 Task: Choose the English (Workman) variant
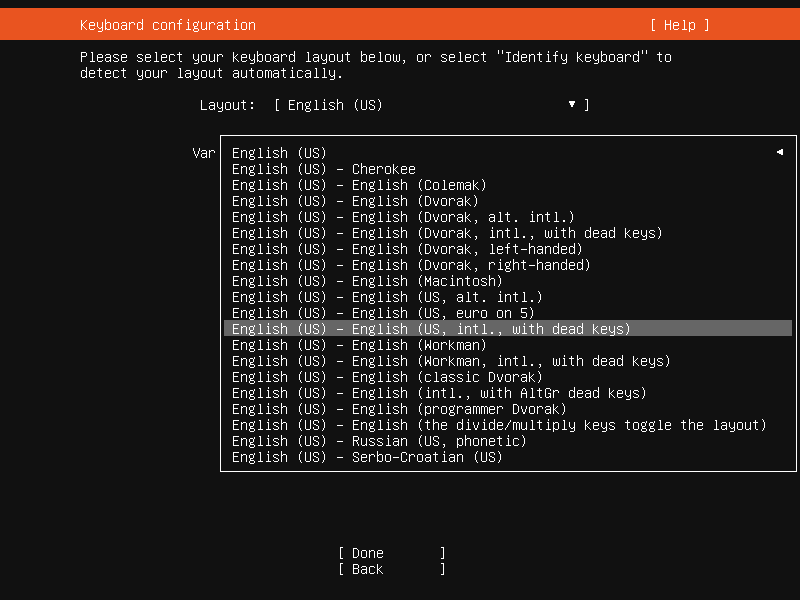coord(359,345)
